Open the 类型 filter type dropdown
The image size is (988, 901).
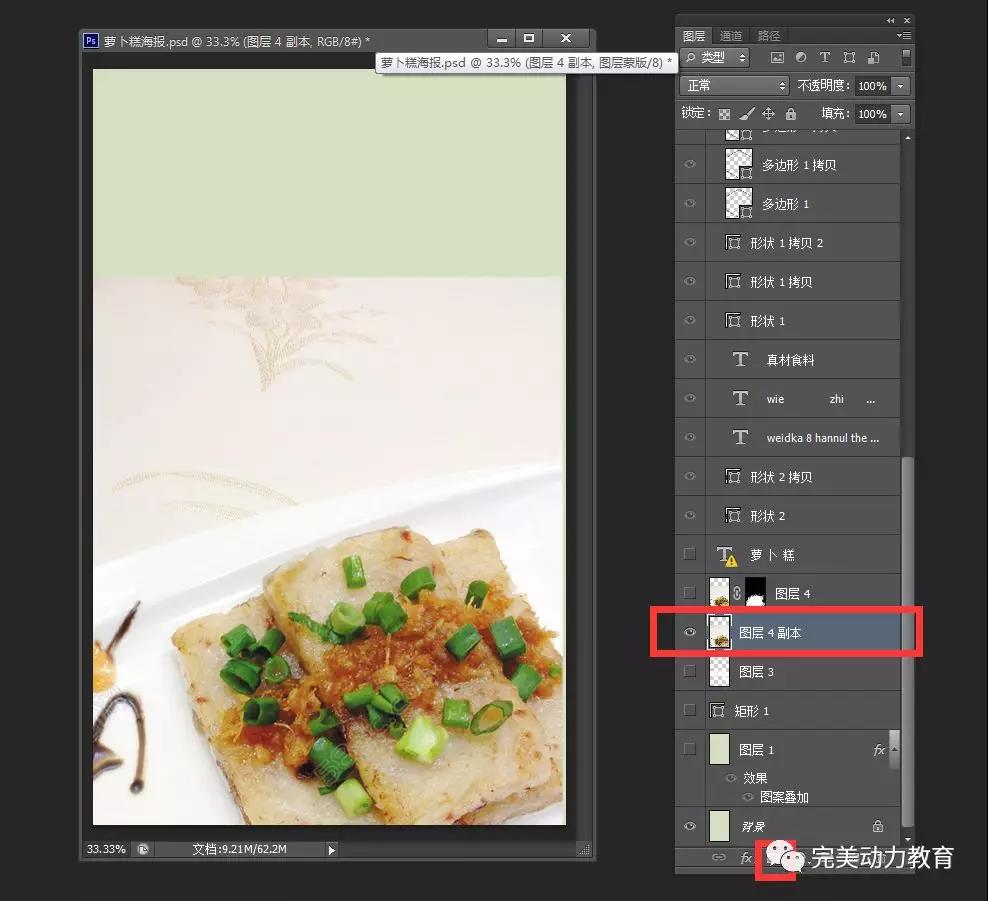click(x=715, y=58)
